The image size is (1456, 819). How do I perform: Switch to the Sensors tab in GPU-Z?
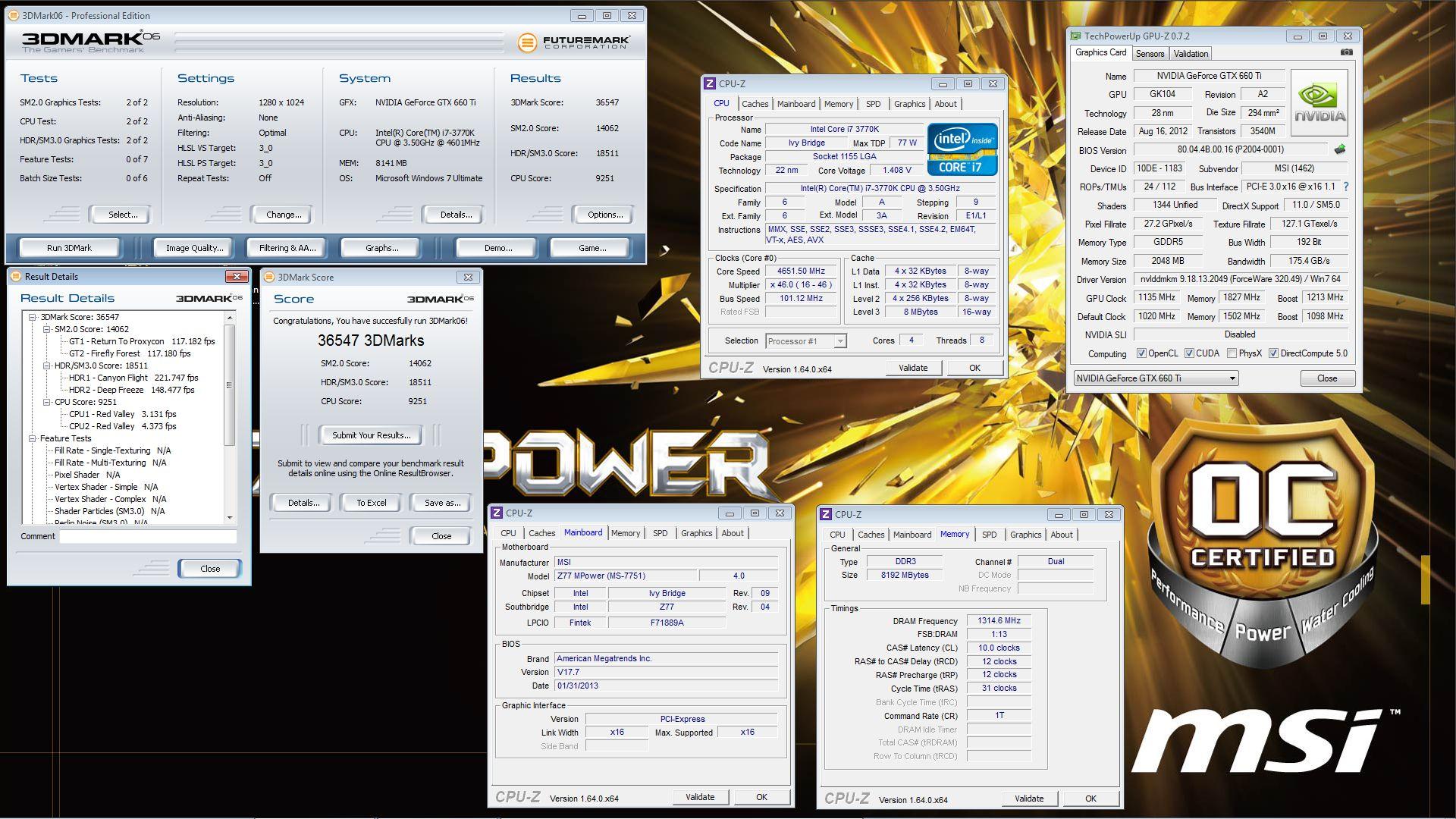point(1150,54)
